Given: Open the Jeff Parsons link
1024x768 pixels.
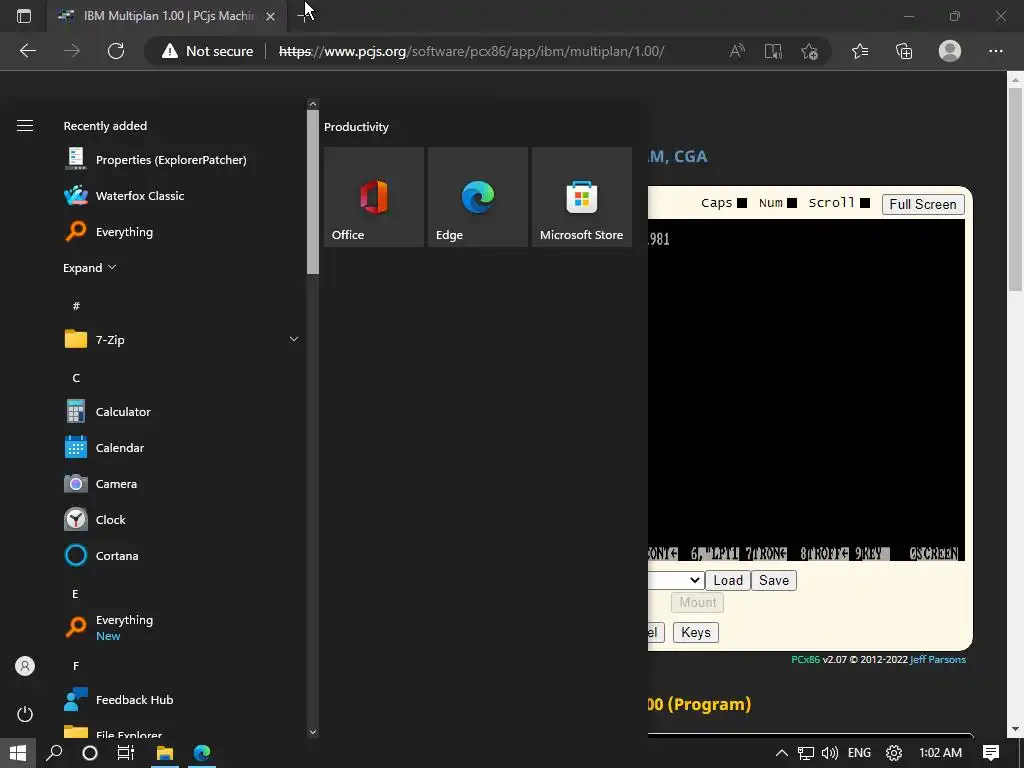Looking at the screenshot, I should point(938,660).
